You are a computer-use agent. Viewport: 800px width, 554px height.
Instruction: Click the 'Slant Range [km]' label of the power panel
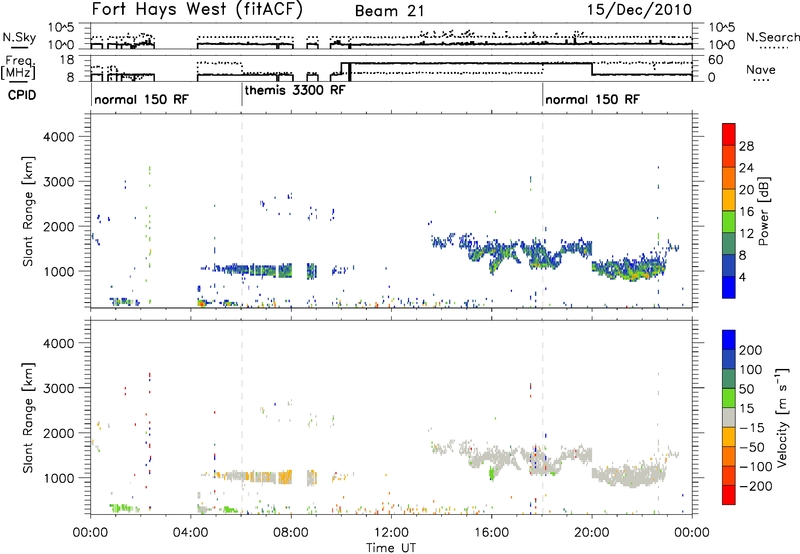[x=28, y=211]
